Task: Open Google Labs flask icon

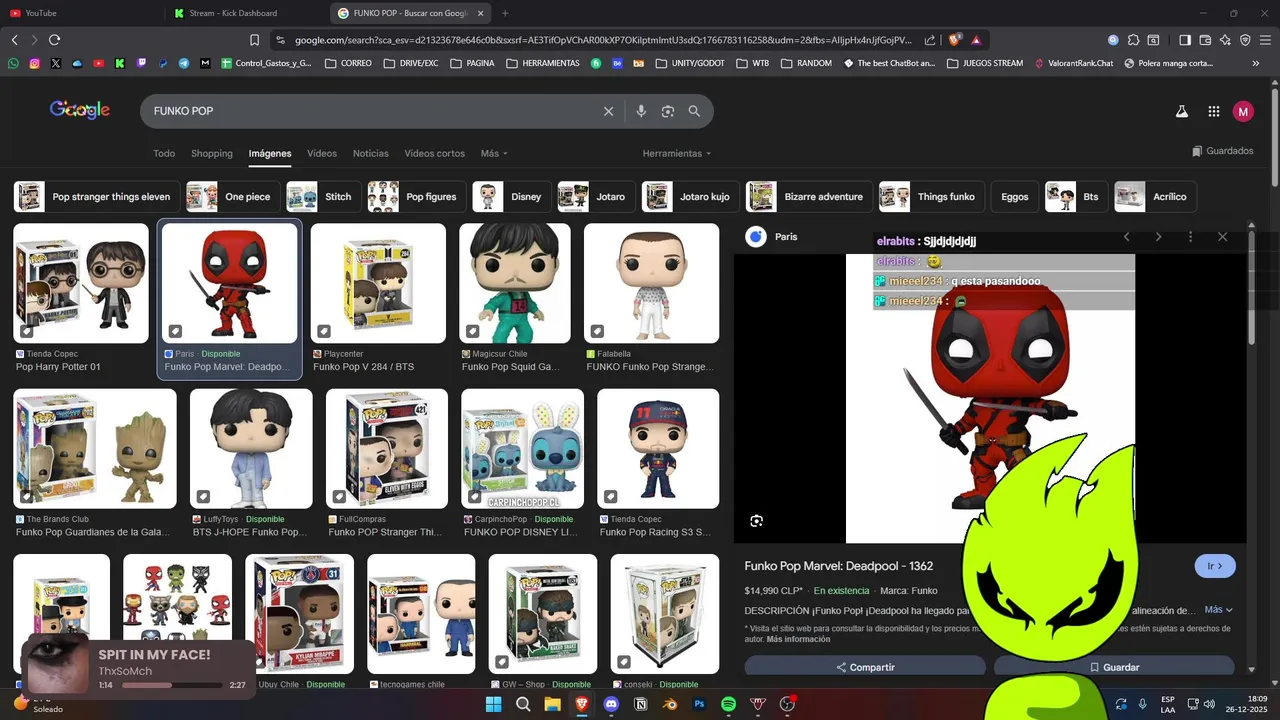Action: 1182,112
